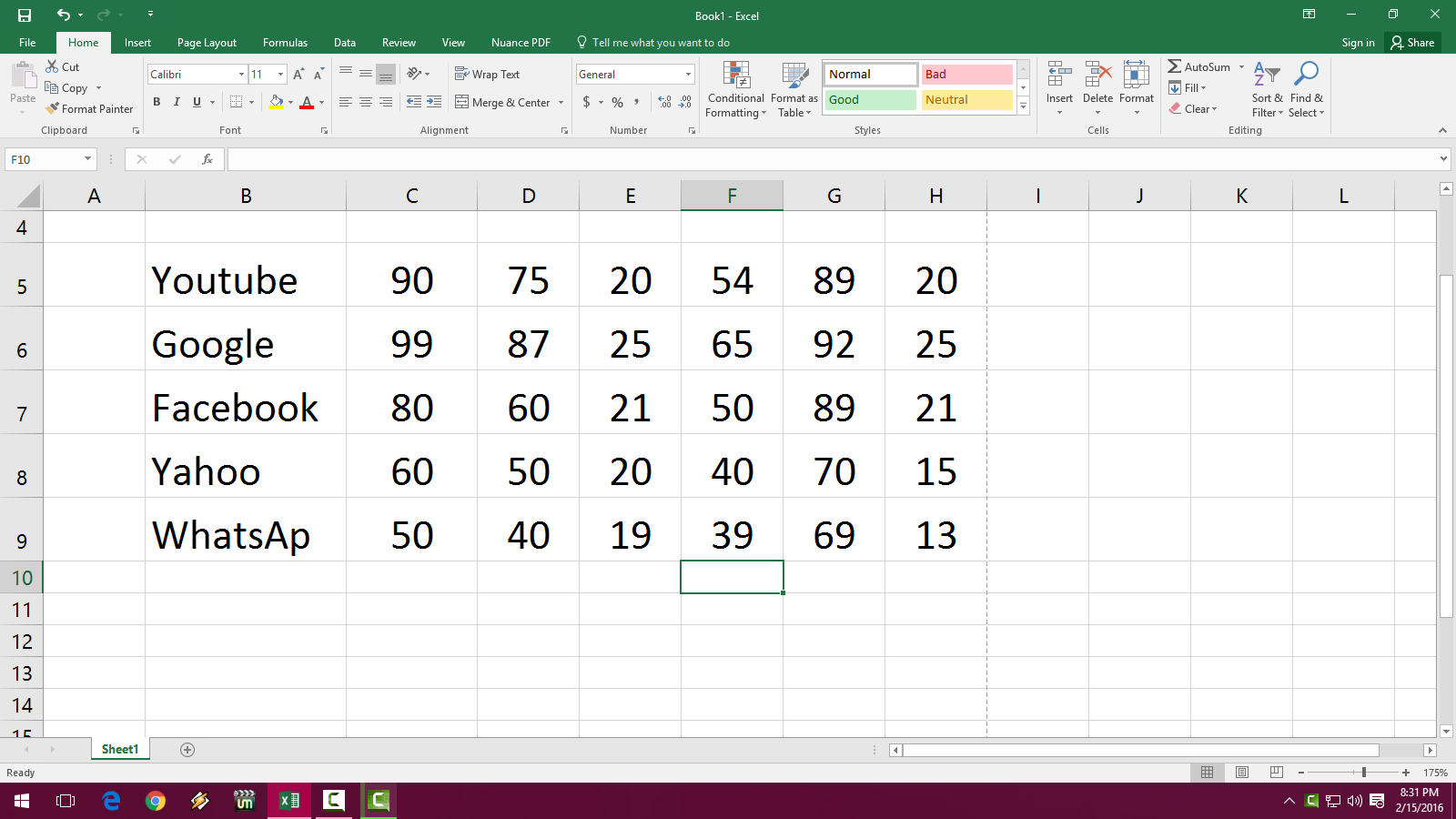The width and height of the screenshot is (1456, 819).
Task: Expand the cell Styles gallery
Action: click(1024, 106)
